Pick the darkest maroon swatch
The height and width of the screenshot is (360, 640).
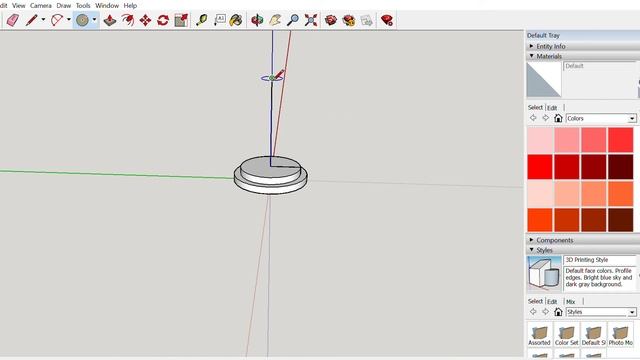pos(620,167)
